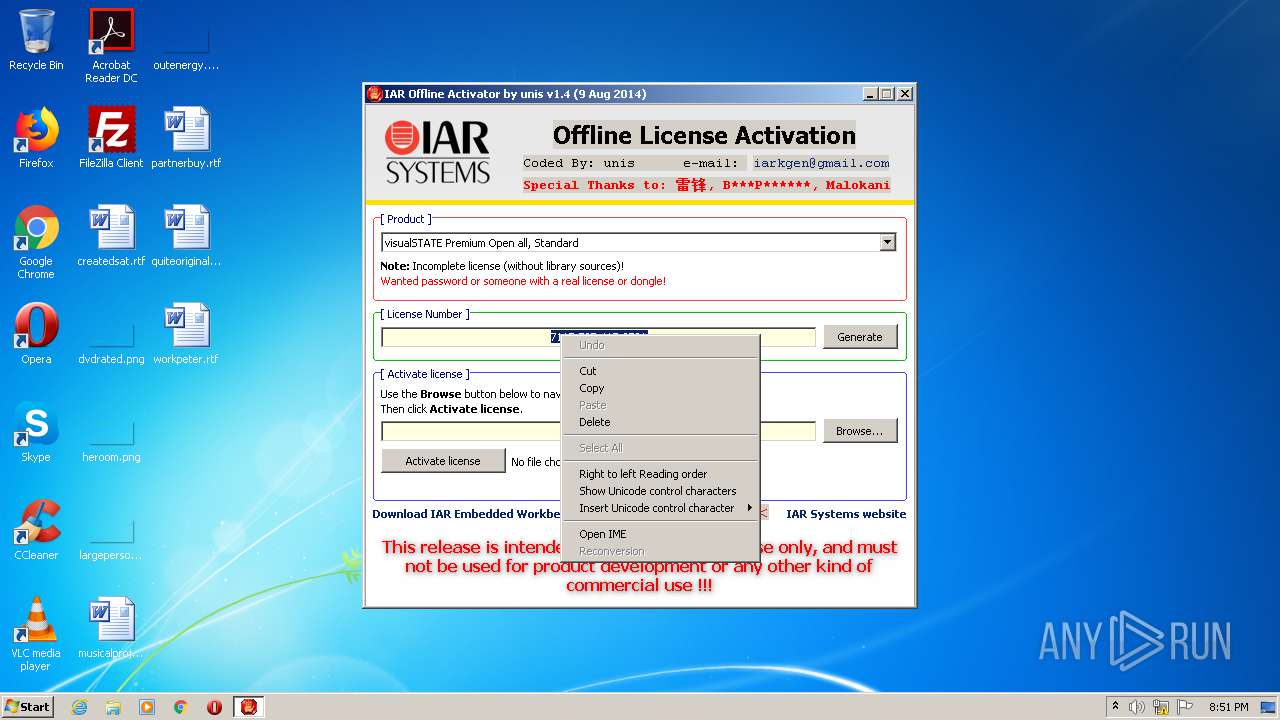Open Download IAR Embedded Workbench link
Image resolution: width=1280 pixels, height=720 pixels.
[x=466, y=514]
